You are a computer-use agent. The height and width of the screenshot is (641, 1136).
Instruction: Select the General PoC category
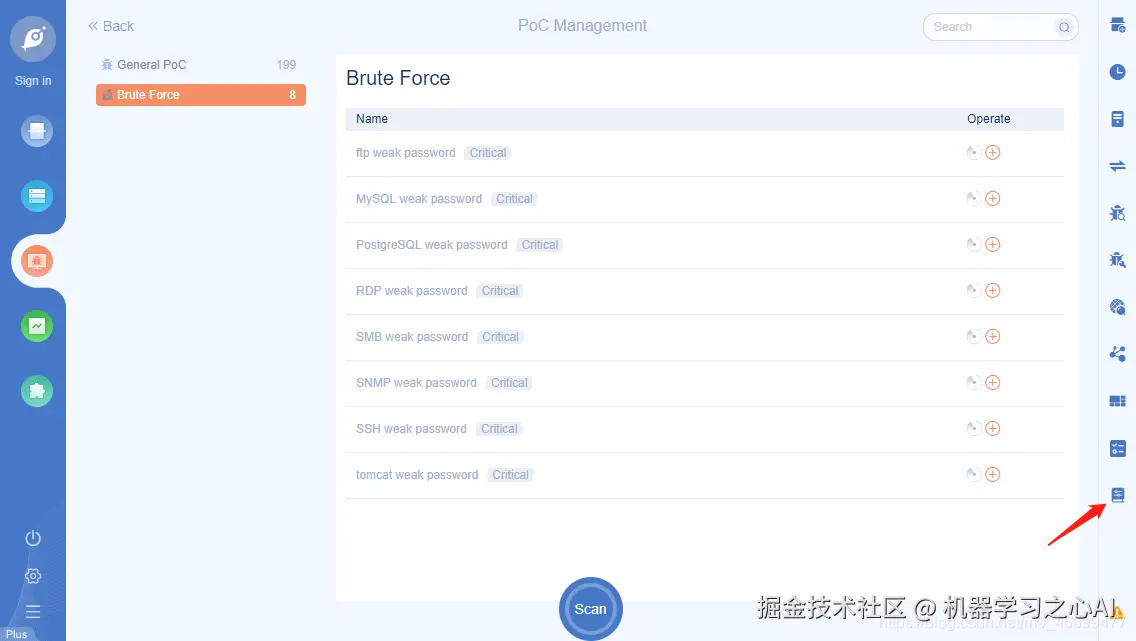[201, 64]
